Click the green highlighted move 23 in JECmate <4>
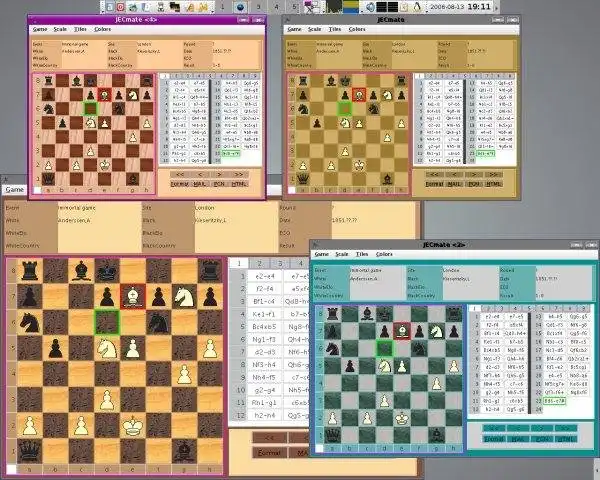 (231, 153)
